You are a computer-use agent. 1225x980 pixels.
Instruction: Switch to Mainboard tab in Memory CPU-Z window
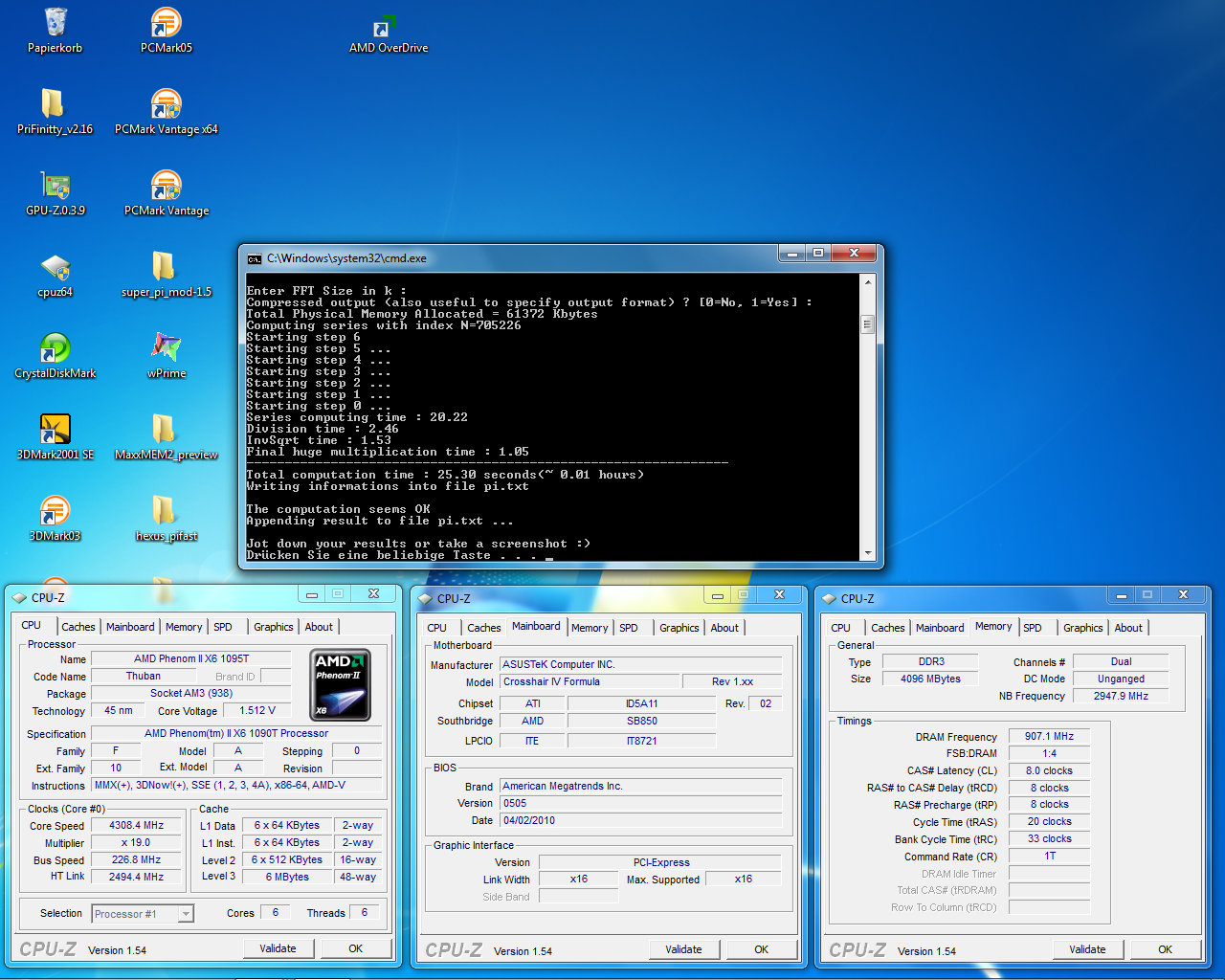tap(940, 628)
